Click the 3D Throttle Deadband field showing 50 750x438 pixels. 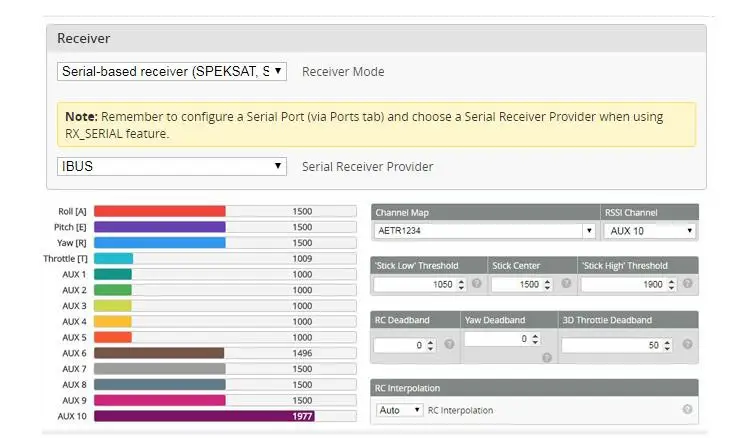(617, 345)
